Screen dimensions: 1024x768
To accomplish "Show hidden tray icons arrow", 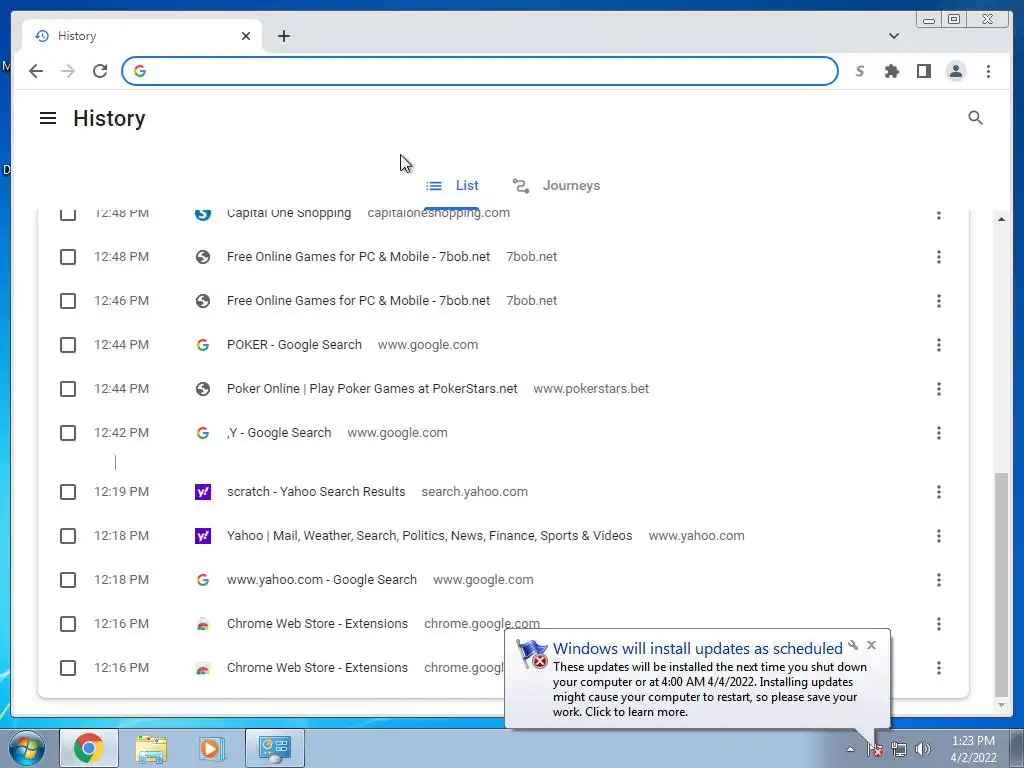I will coord(850,750).
